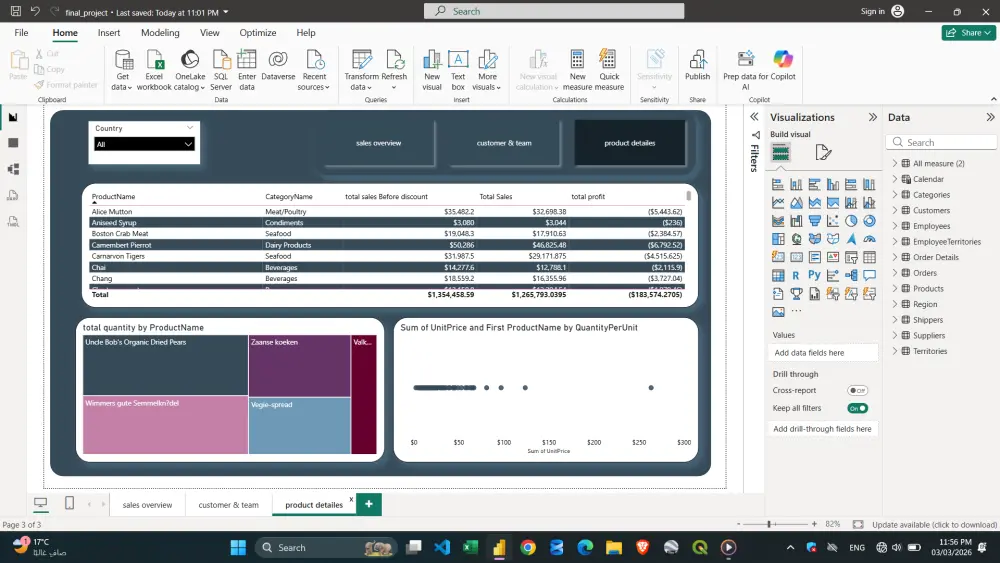Screen dimensions: 1000x563
Task: Click the title bar Search box
Action: 554,11
